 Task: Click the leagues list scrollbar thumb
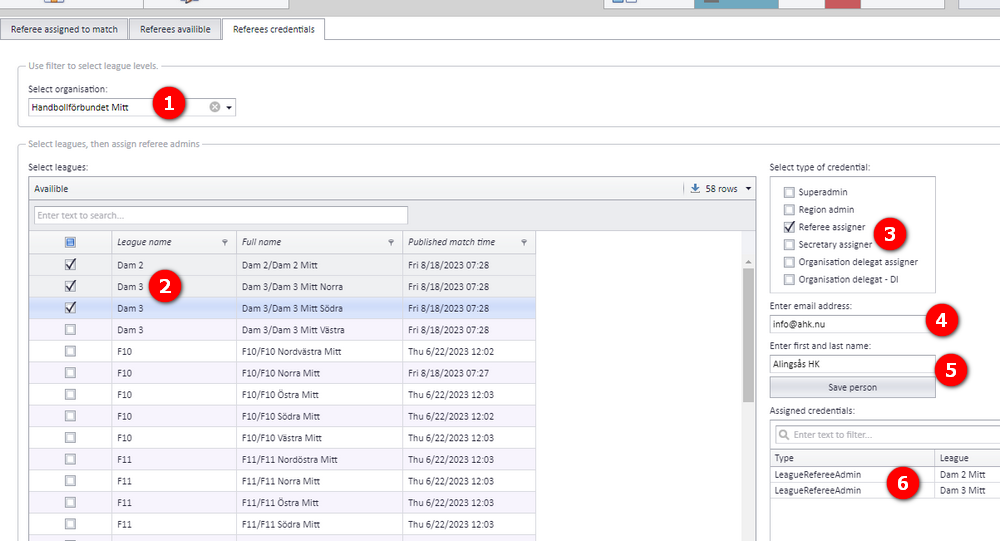[748, 335]
